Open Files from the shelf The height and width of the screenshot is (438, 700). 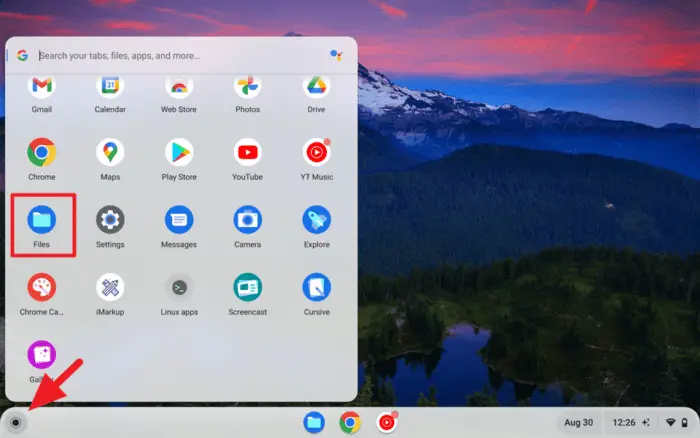pos(314,422)
